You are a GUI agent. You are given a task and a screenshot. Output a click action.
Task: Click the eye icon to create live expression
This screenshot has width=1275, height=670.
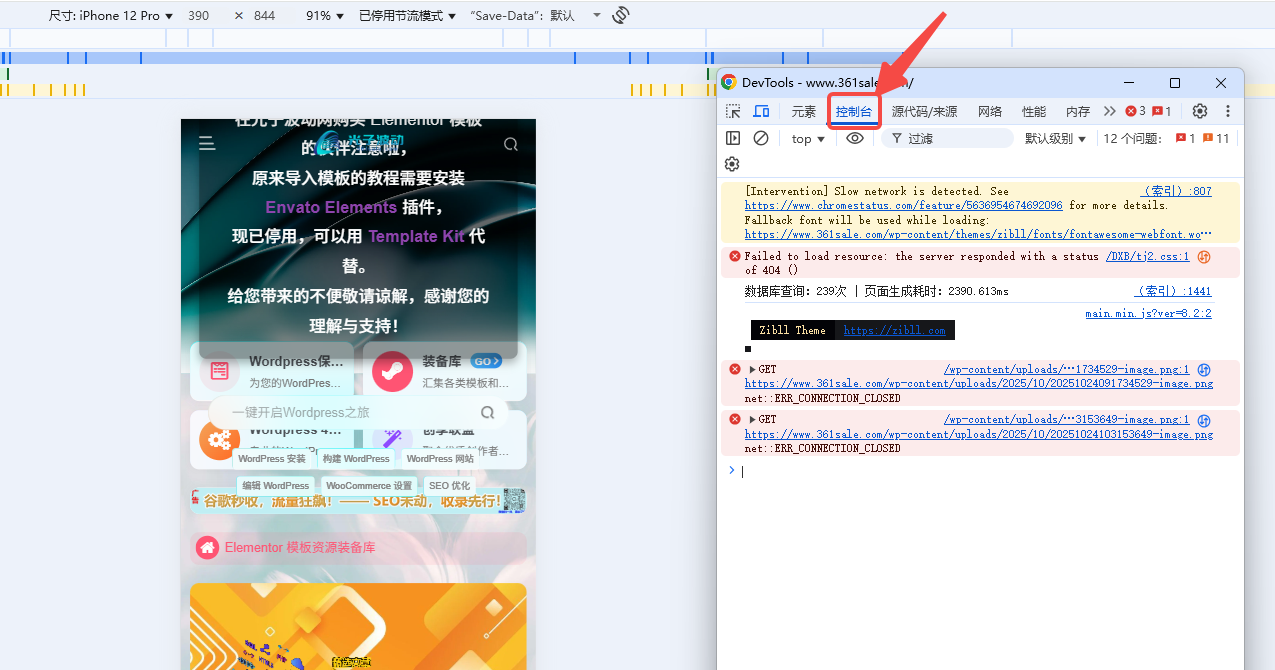[855, 139]
